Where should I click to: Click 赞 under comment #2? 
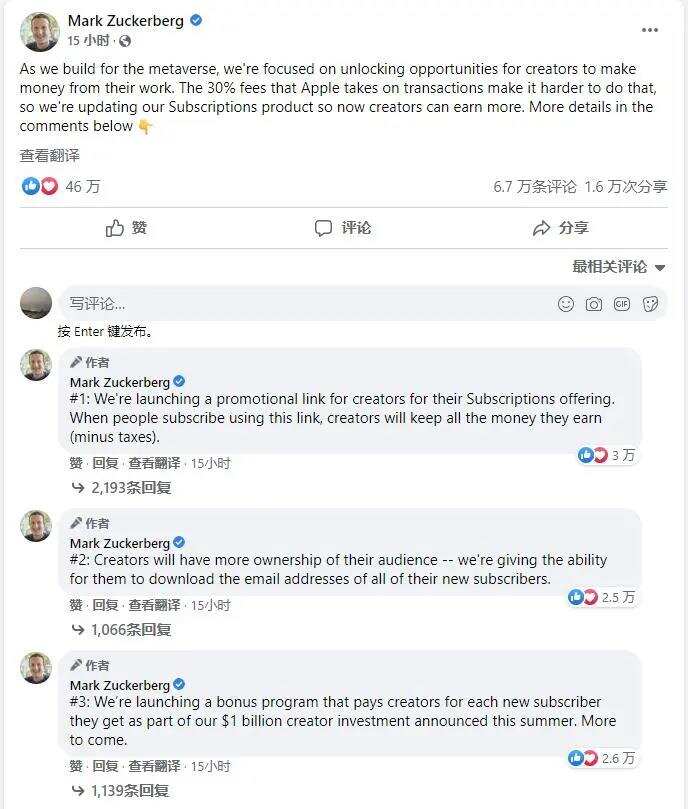(x=76, y=605)
